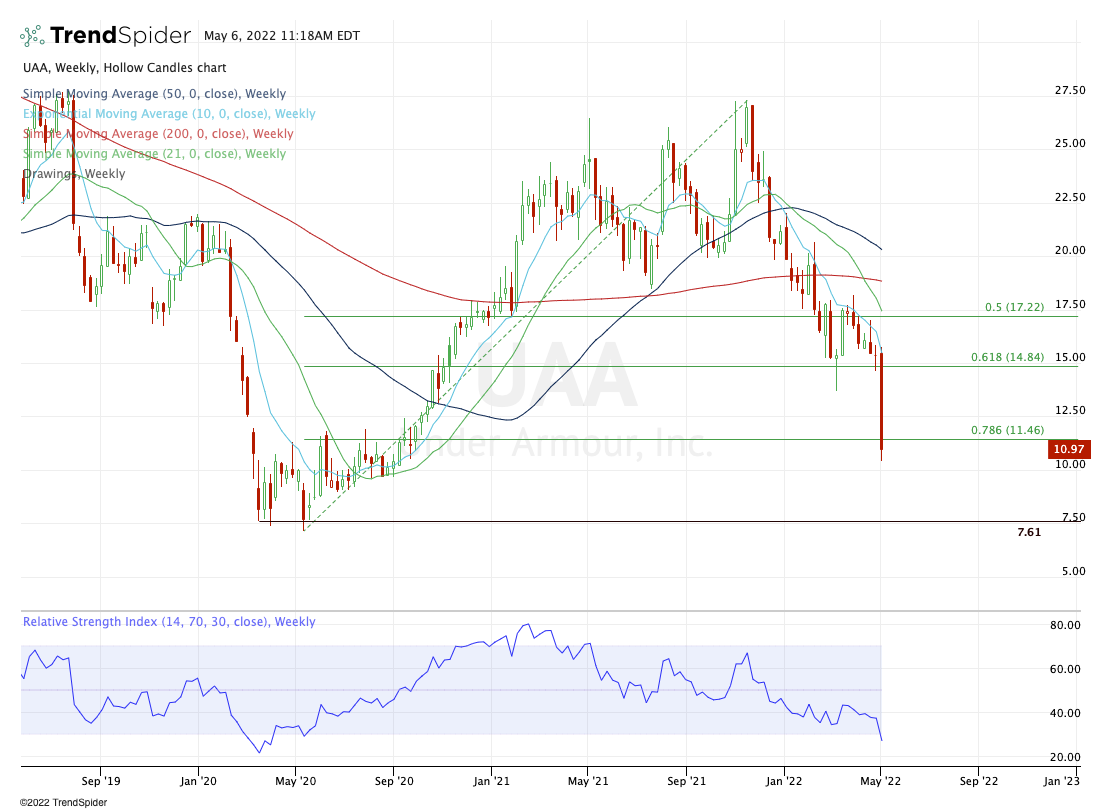Open the Relative Strength Index indicator label
Image resolution: width=1111 pixels, height=812 pixels.
(168, 622)
